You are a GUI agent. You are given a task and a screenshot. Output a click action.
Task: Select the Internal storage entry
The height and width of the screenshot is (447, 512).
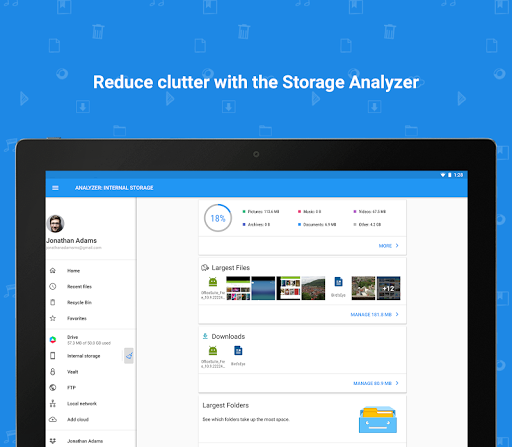click(85, 356)
